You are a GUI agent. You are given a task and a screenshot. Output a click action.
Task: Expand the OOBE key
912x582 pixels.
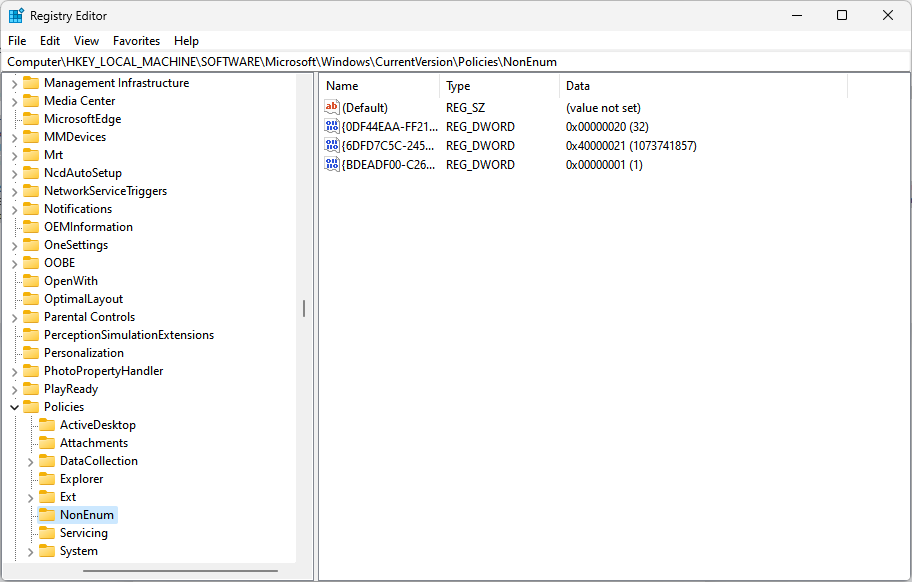pyautogui.click(x=15, y=264)
